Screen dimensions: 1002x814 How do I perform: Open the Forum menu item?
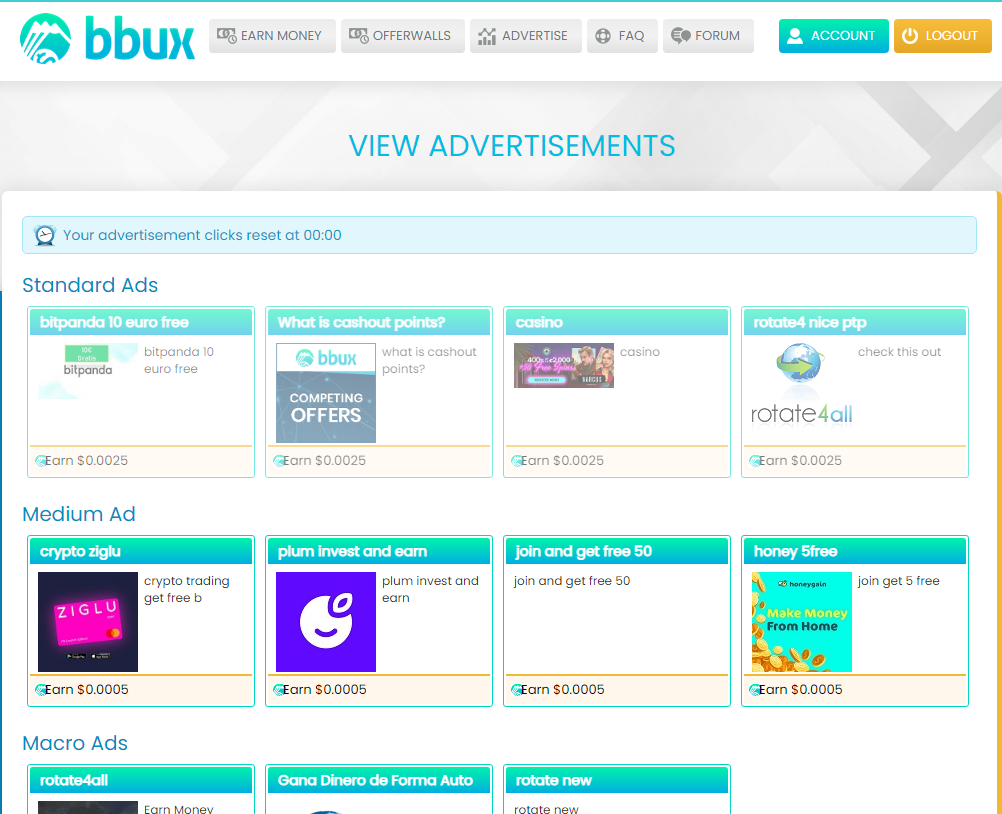click(708, 36)
